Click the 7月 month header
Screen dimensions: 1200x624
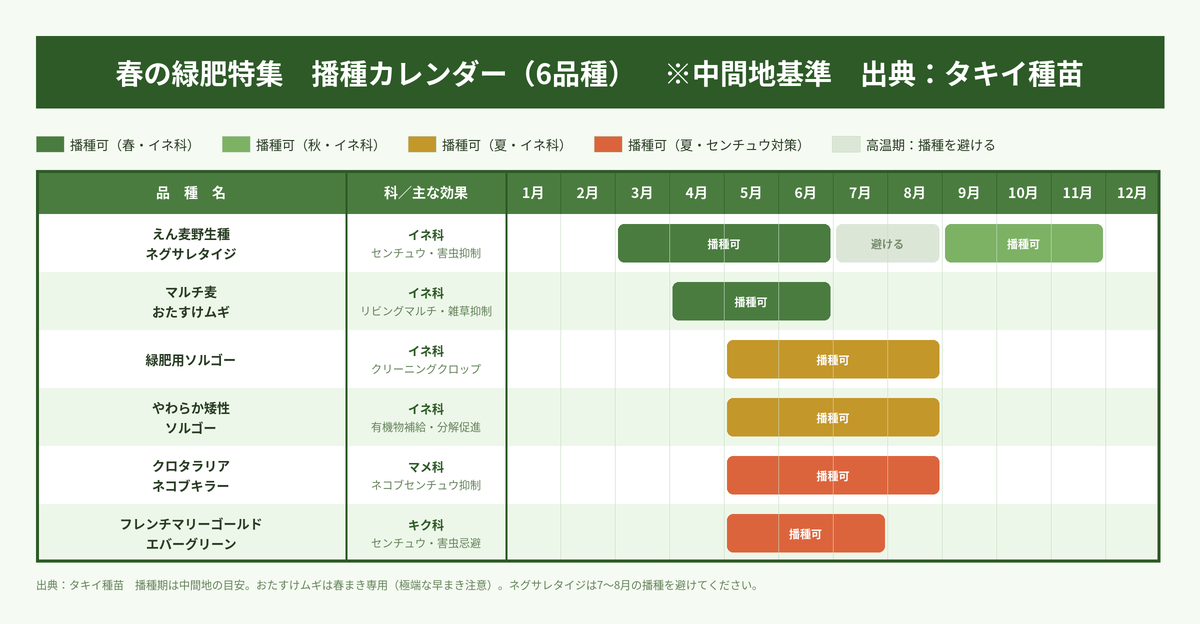[x=860, y=193]
